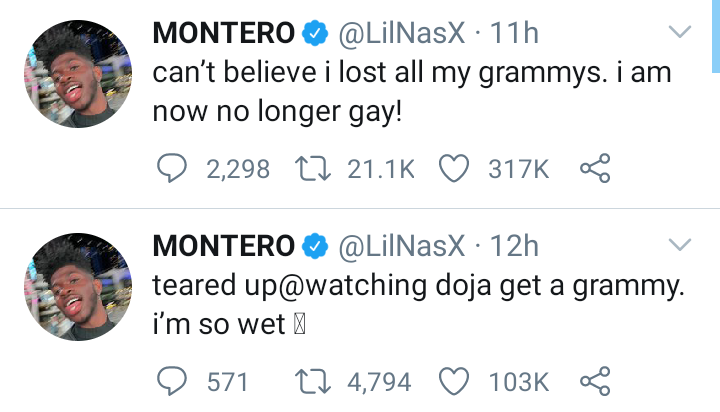Tap the avatar on the 12h tweet
The width and height of the screenshot is (720, 412).
76,285
